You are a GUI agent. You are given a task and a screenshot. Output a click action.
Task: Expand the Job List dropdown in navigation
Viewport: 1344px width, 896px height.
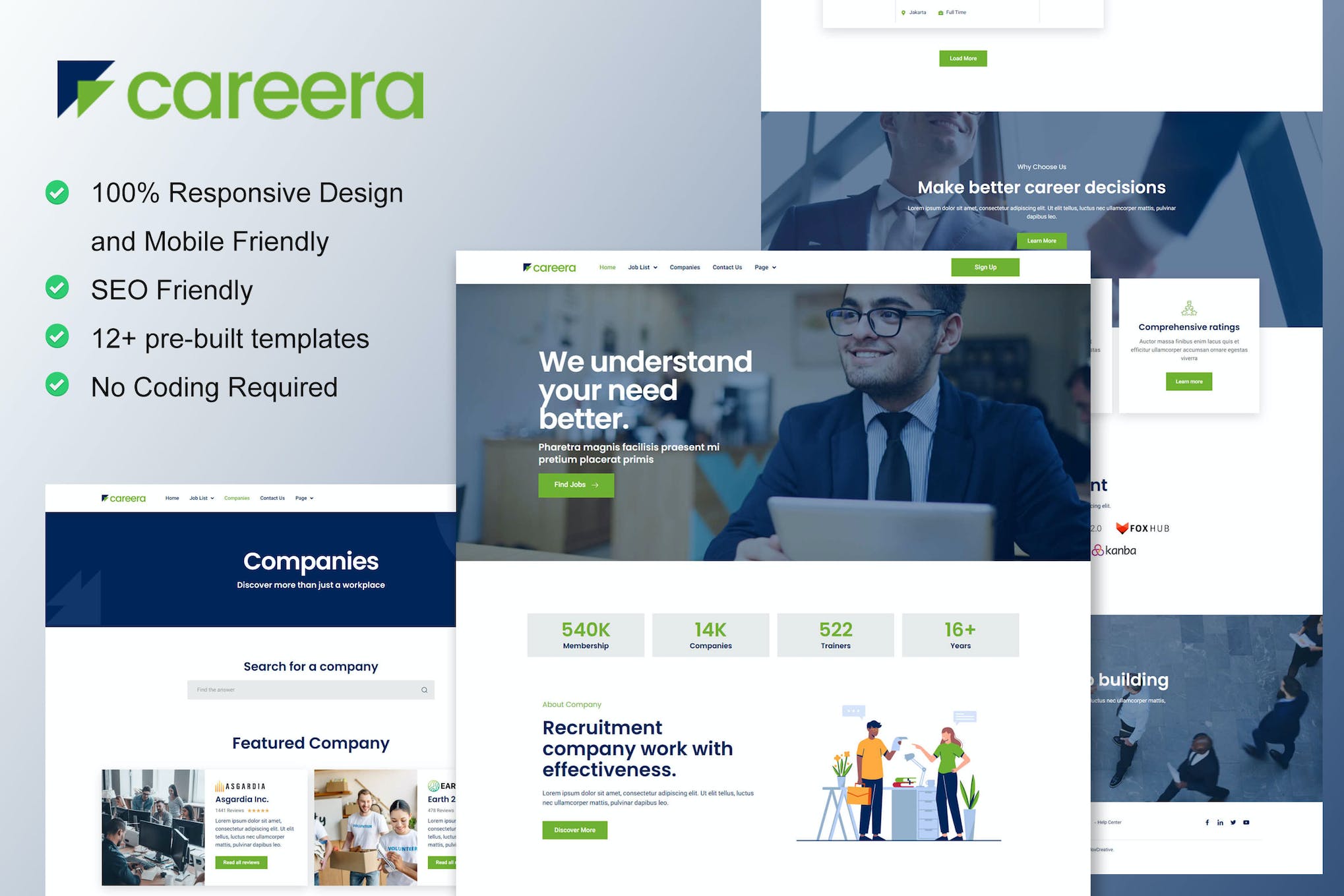pyautogui.click(x=642, y=267)
